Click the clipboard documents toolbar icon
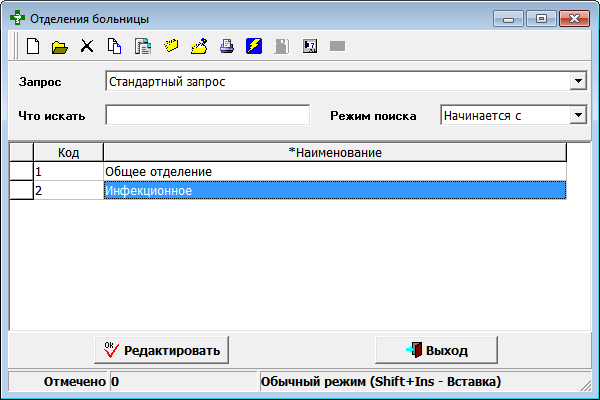This screenshot has height=400, width=600. pos(143,46)
